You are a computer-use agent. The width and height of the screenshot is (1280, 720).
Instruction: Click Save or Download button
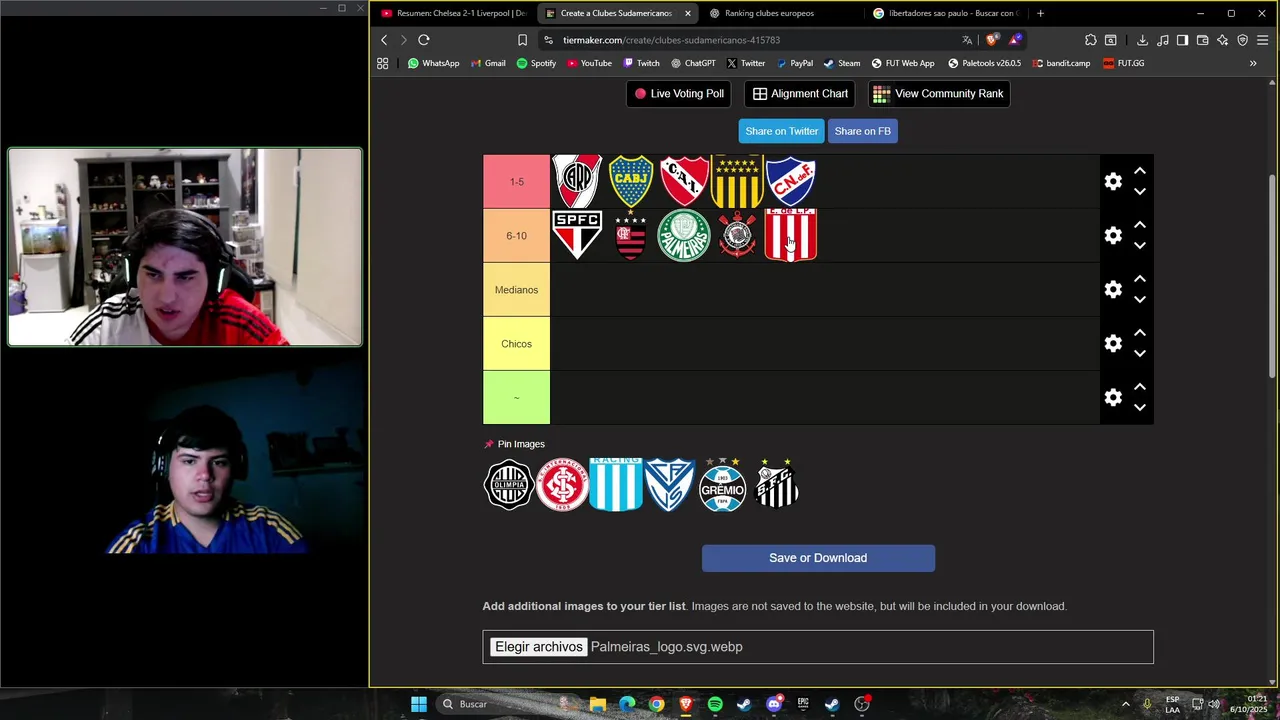tap(818, 558)
